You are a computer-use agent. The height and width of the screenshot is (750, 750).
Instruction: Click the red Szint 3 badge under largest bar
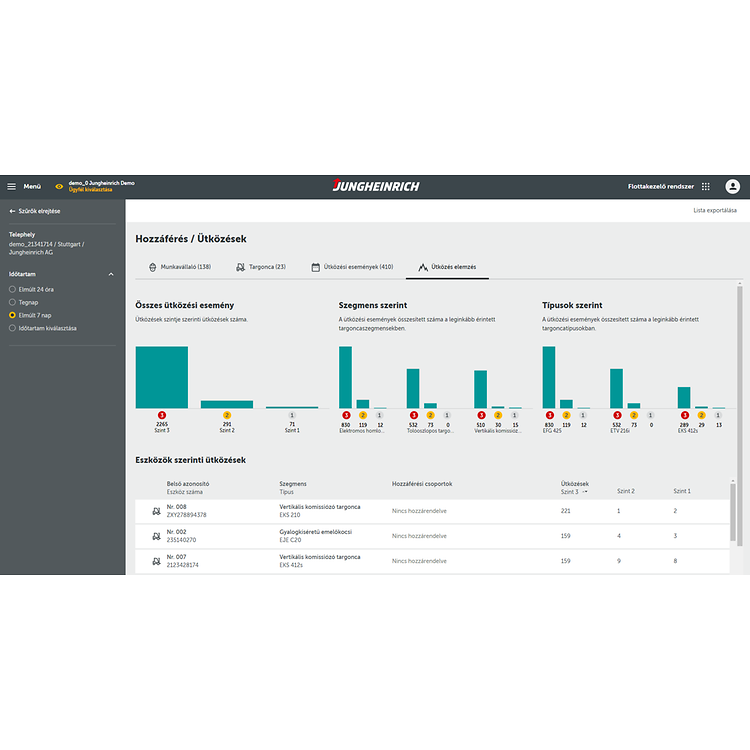click(162, 415)
